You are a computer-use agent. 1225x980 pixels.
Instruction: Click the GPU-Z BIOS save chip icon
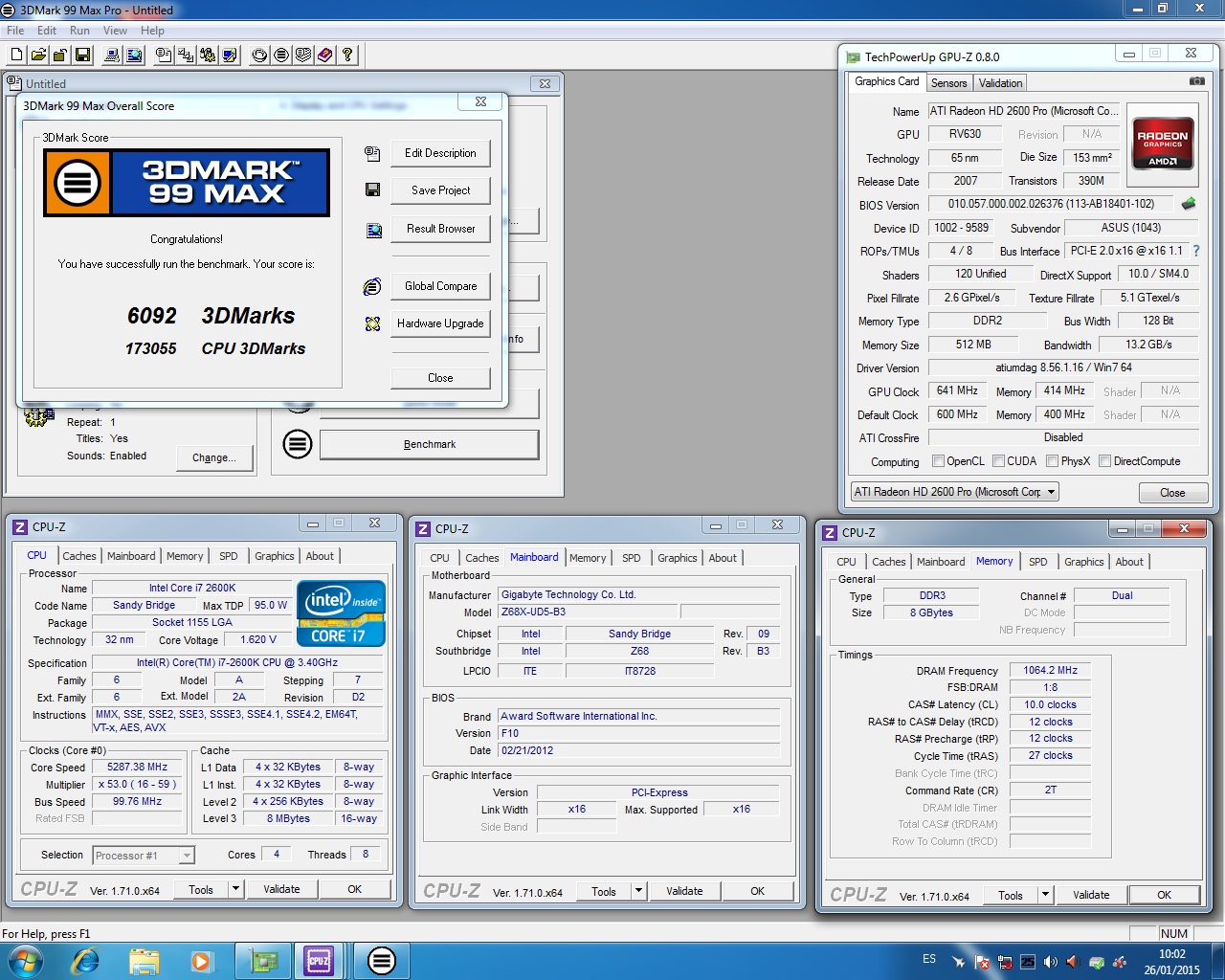click(x=1189, y=204)
